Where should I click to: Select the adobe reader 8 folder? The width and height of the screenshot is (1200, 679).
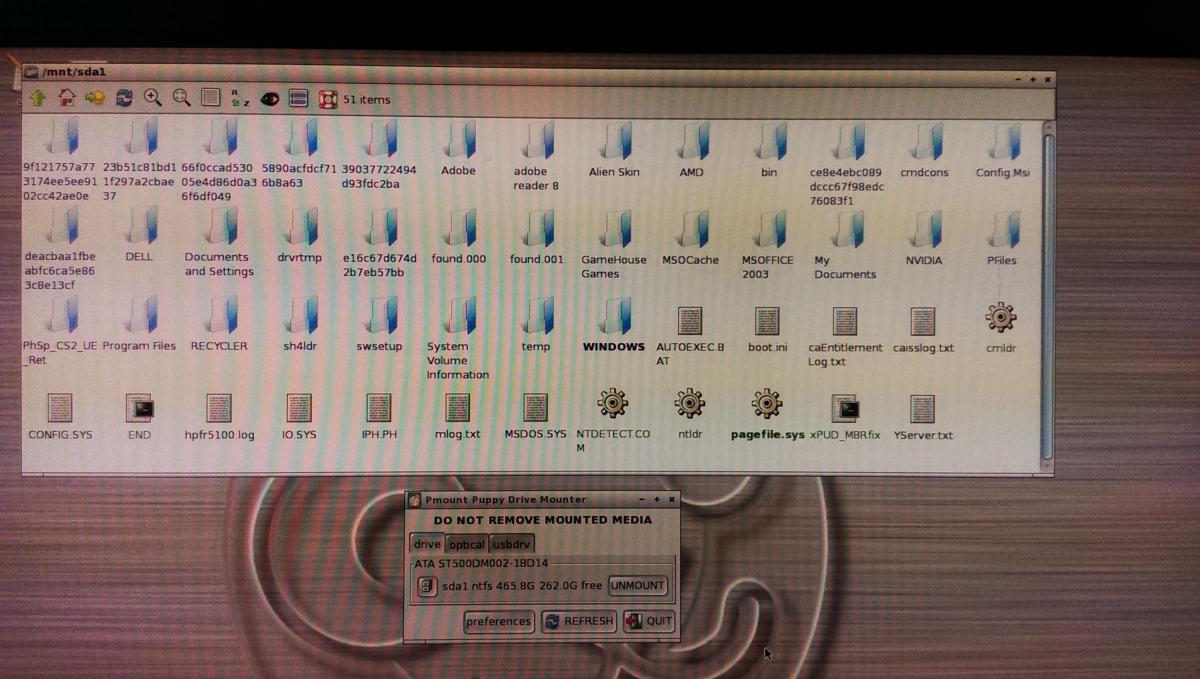[536, 156]
